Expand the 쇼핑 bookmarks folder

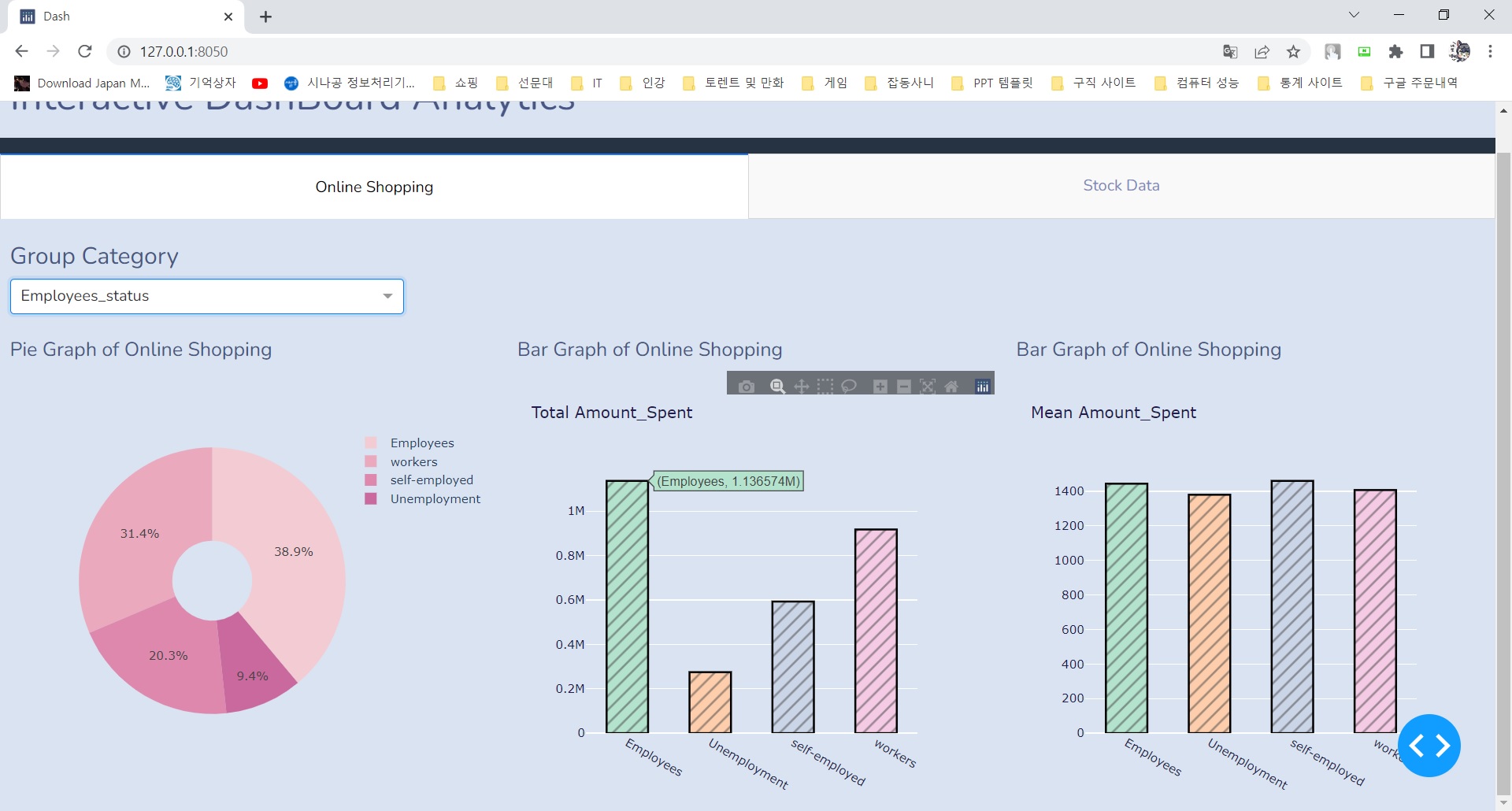pos(455,83)
